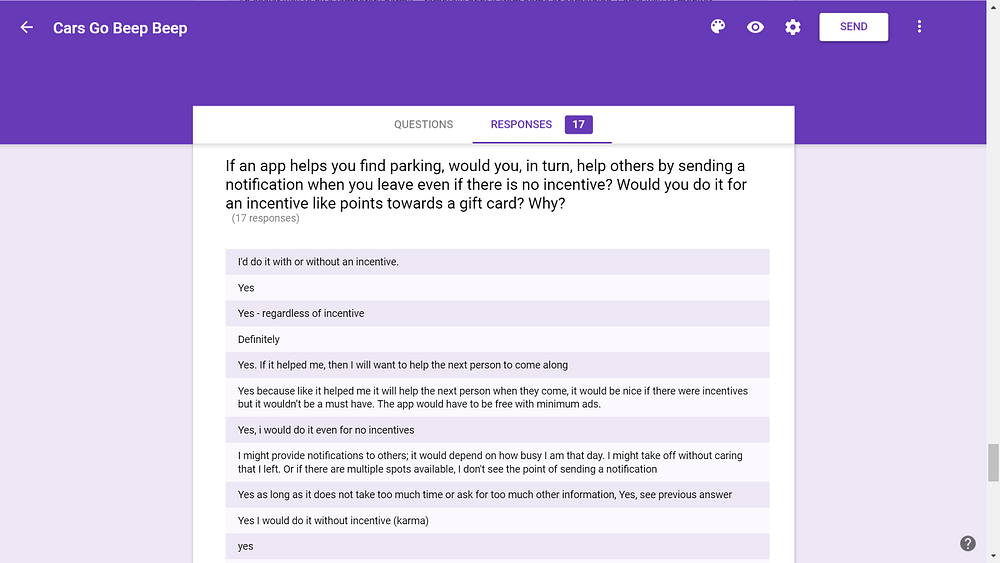Switch to the QUESTIONS tab
Screen dimensions: 1000x563
click(x=423, y=124)
